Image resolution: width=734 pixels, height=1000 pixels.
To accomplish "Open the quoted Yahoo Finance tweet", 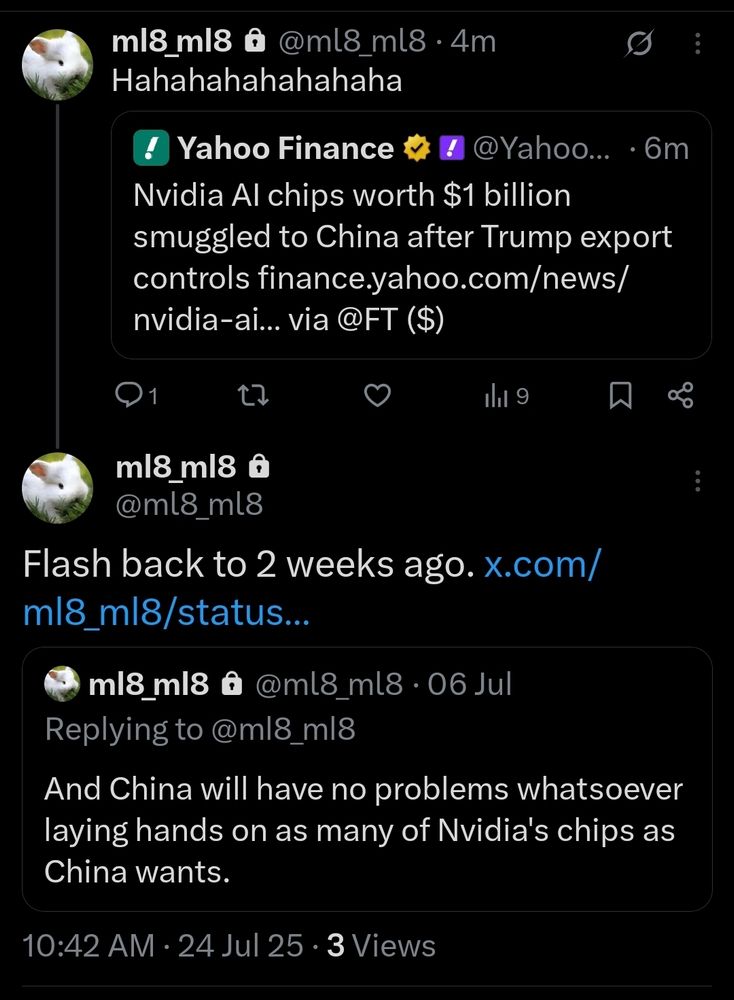I will pos(411,235).
